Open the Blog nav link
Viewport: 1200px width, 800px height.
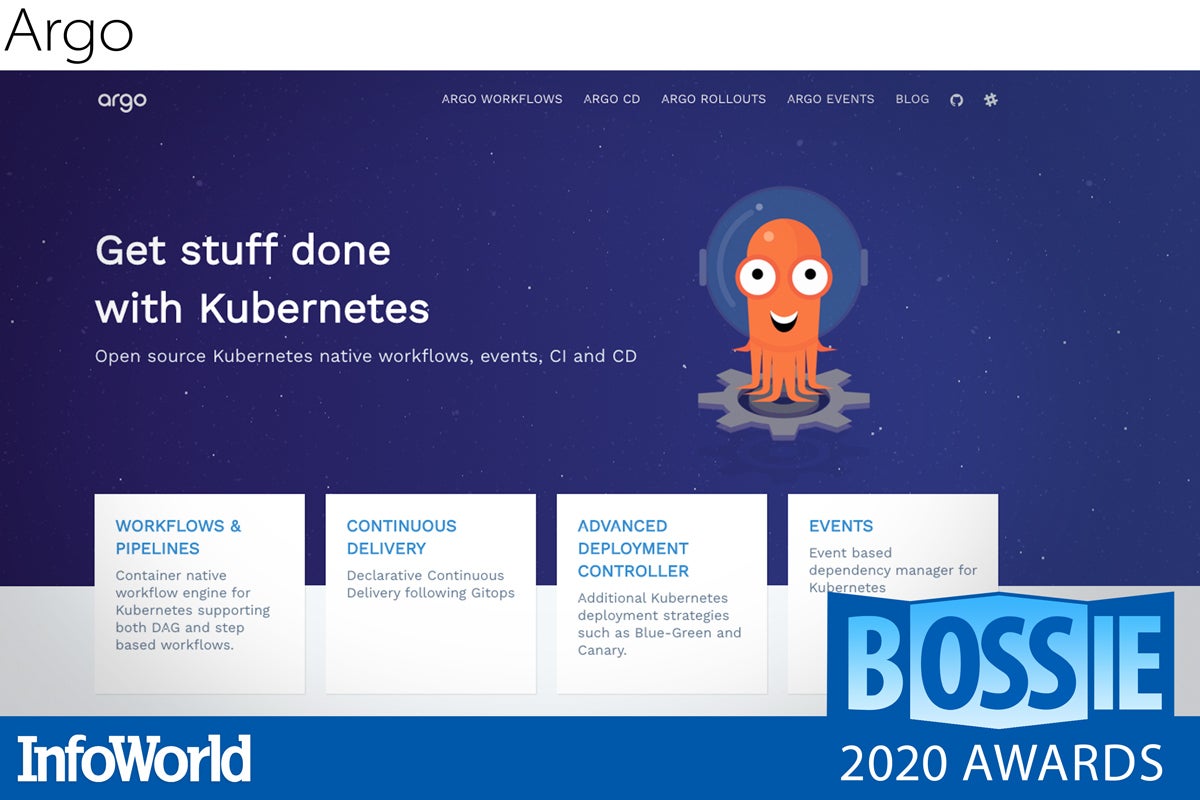pos(912,99)
